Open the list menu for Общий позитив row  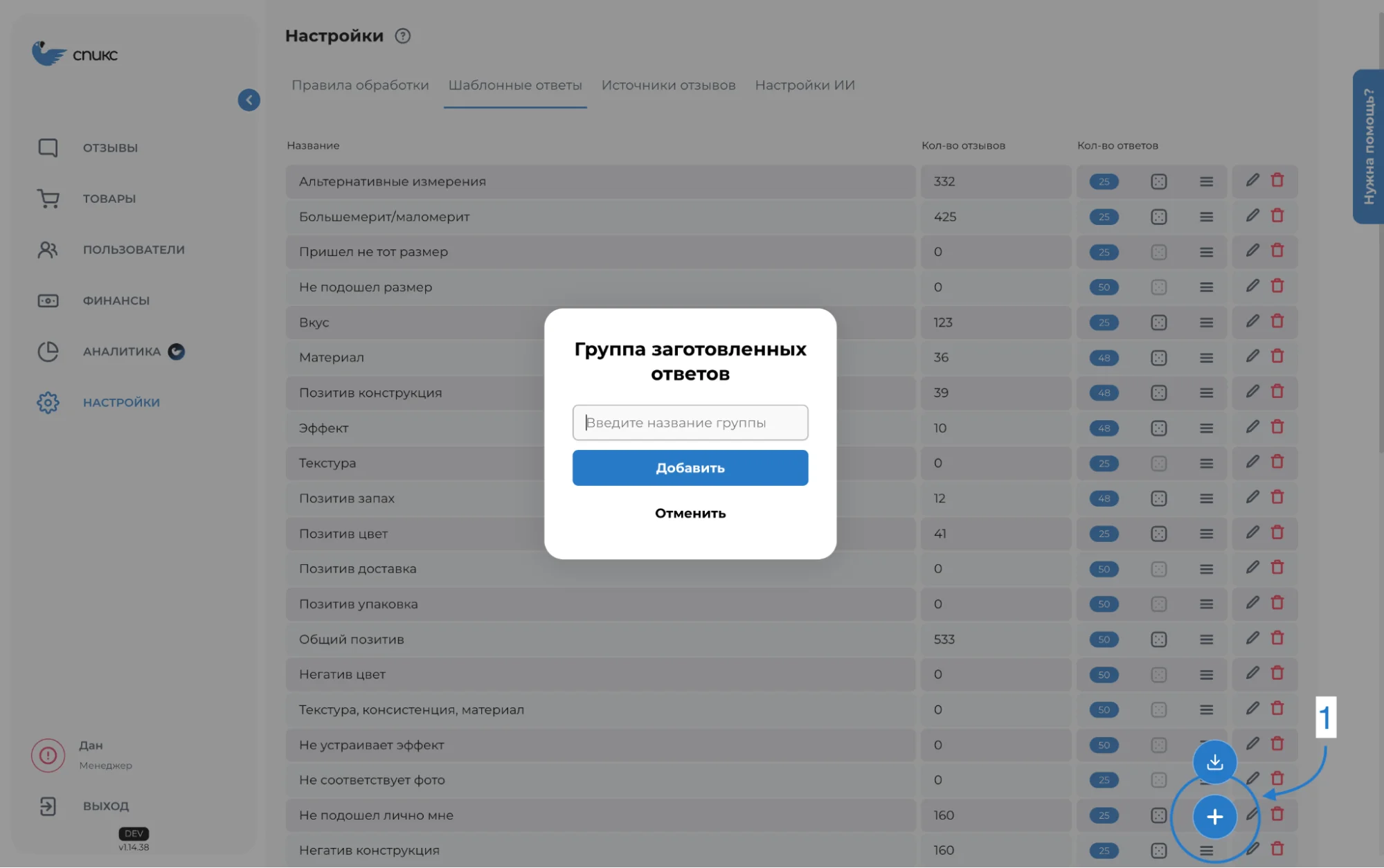(1206, 640)
